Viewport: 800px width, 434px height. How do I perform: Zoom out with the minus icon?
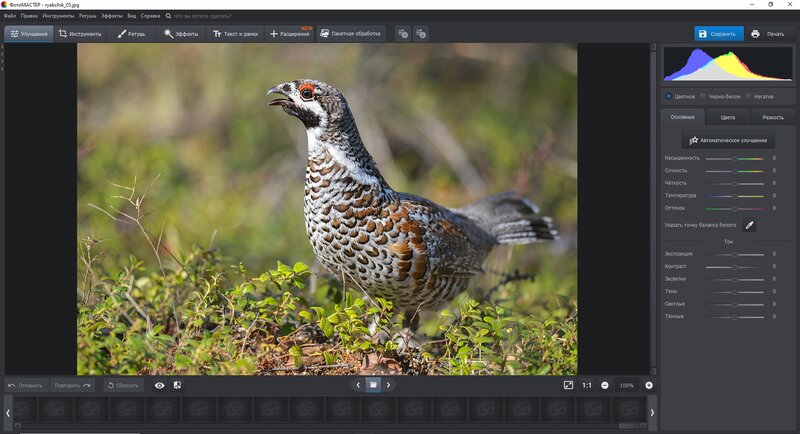(x=605, y=386)
